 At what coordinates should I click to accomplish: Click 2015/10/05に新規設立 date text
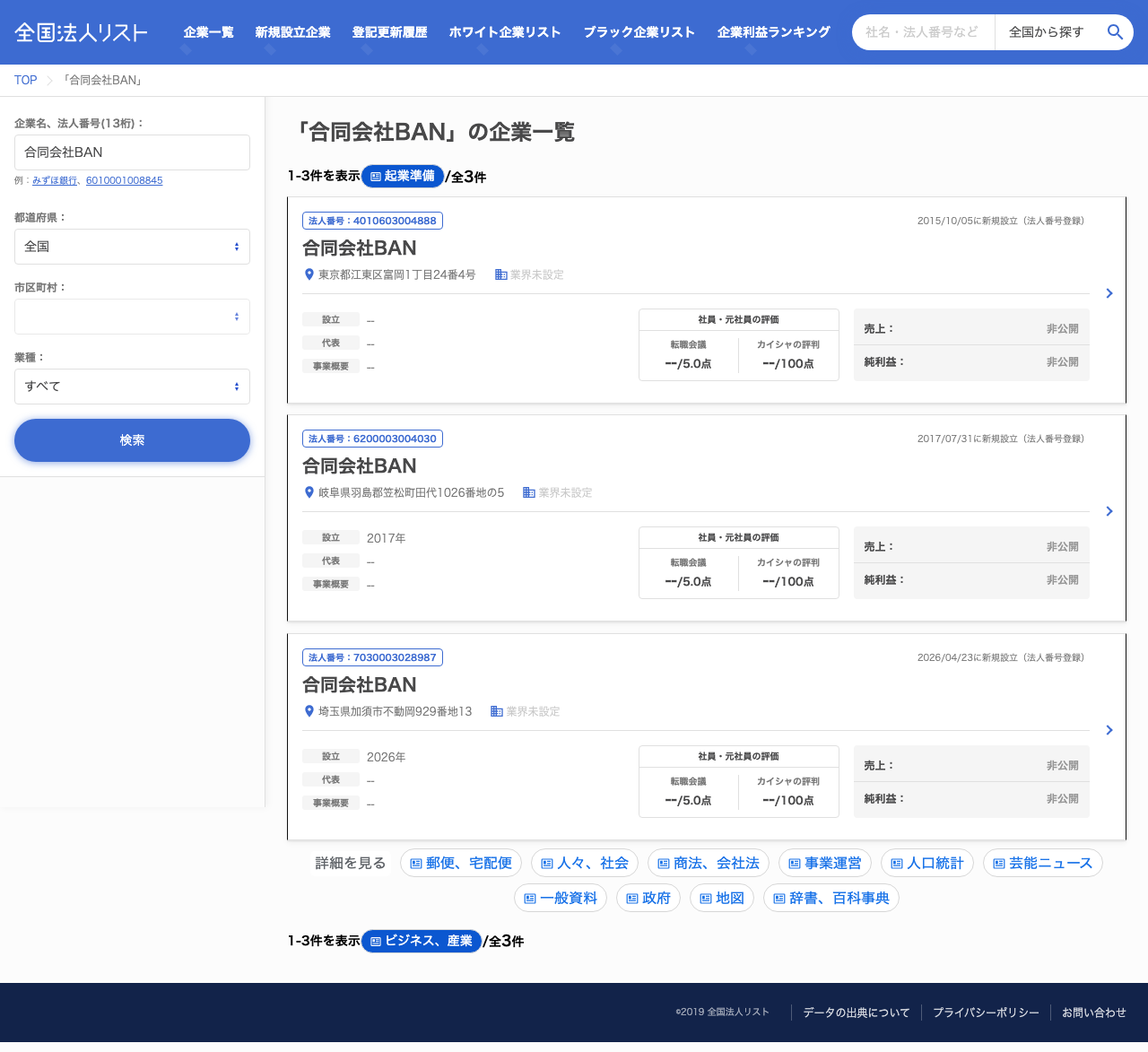pyautogui.click(x=1001, y=221)
